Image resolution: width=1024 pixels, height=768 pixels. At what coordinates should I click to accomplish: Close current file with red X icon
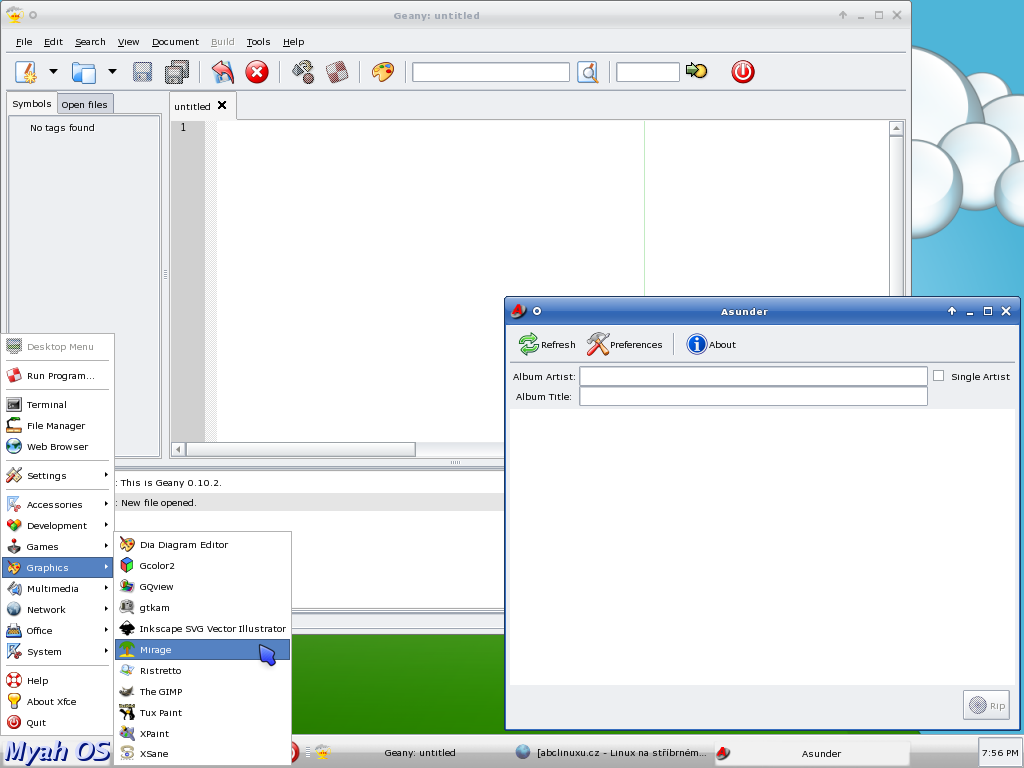(257, 72)
